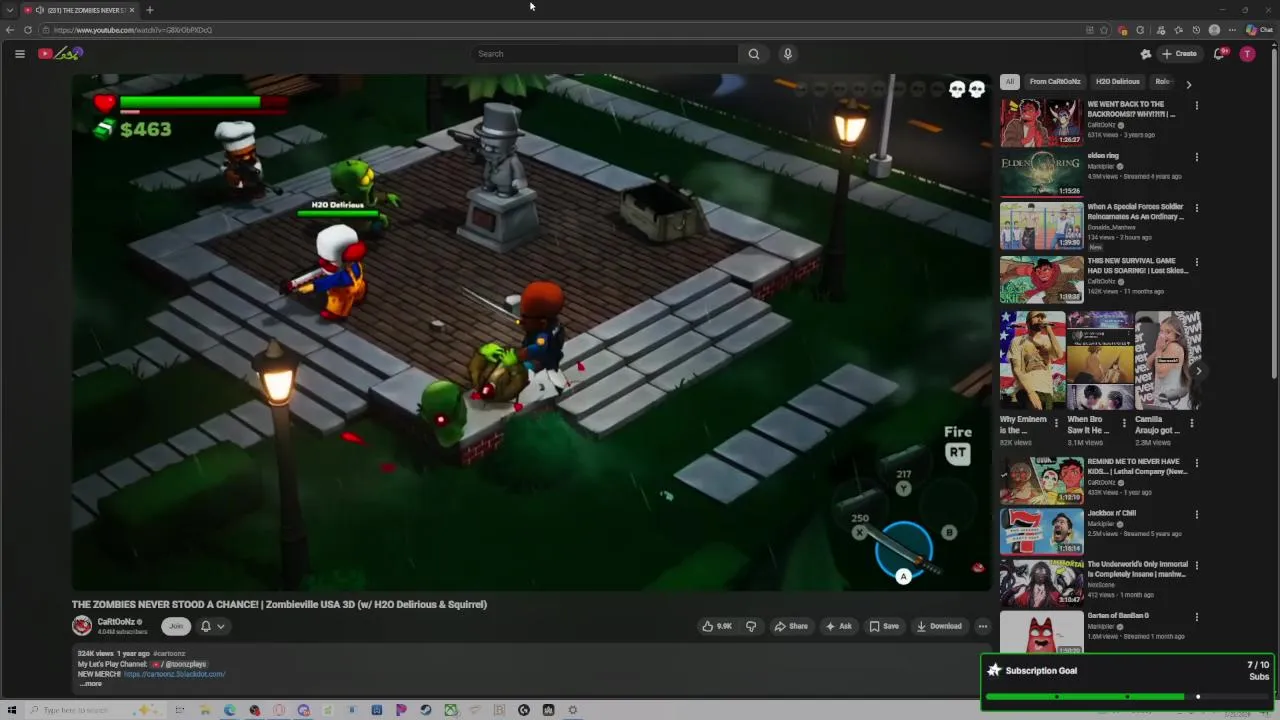Open options for Special Forces Soldier video
The height and width of the screenshot is (720, 1280).
click(x=1196, y=208)
